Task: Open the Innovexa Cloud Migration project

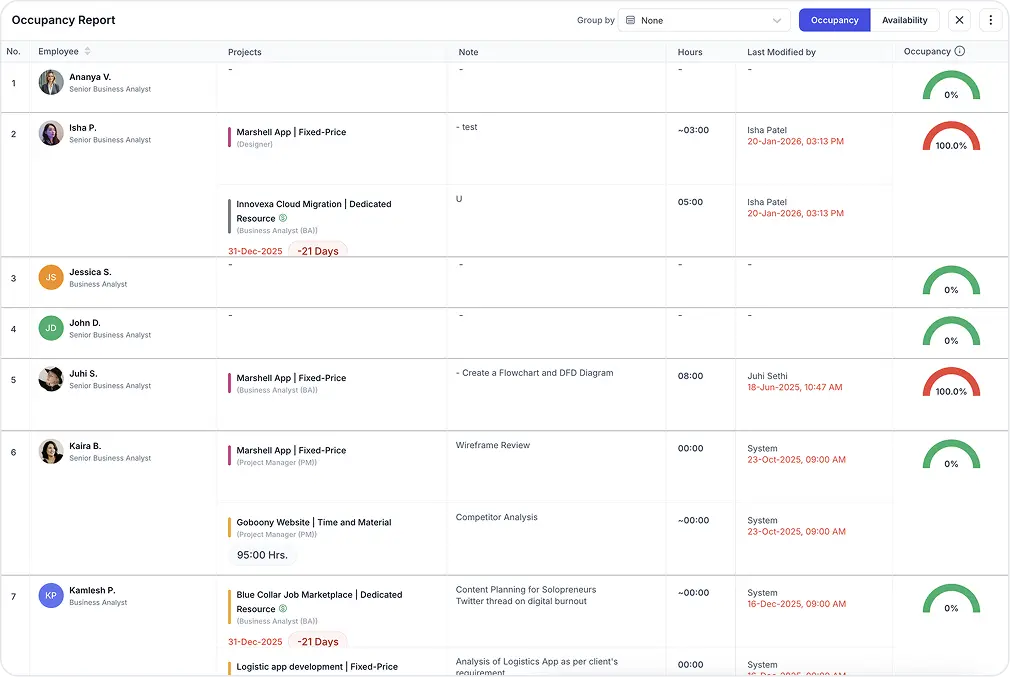Action: tap(314, 211)
